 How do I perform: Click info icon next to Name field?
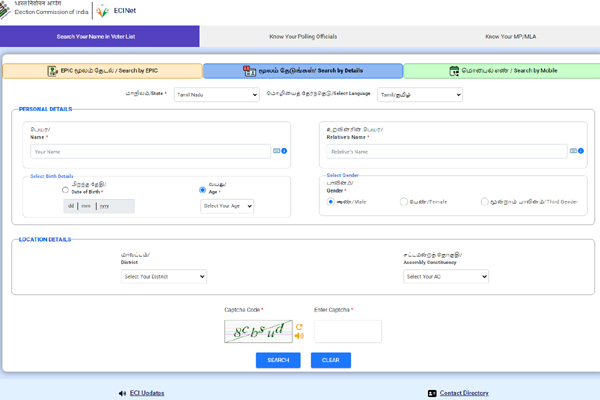tap(284, 151)
